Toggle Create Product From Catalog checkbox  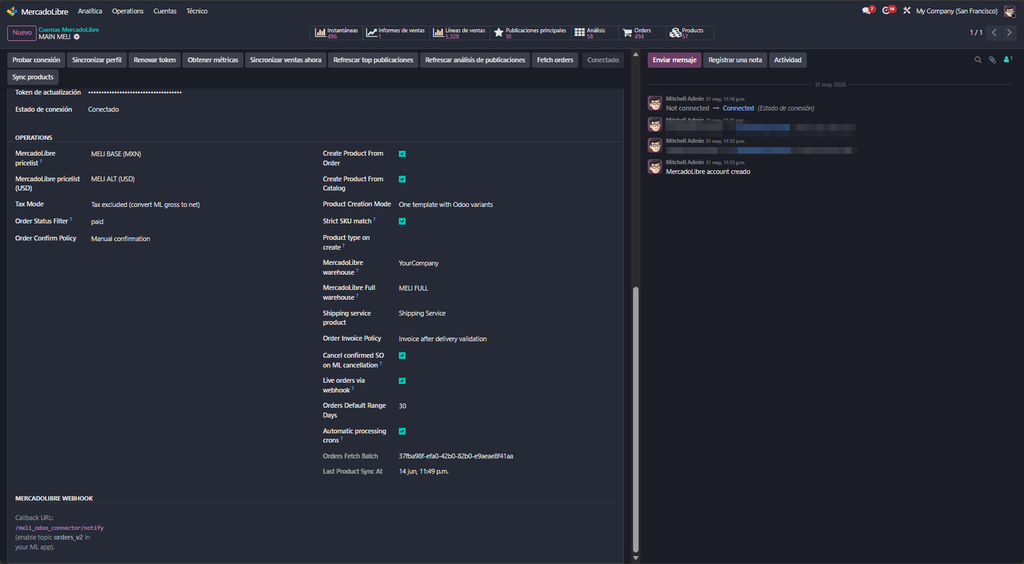[x=402, y=179]
